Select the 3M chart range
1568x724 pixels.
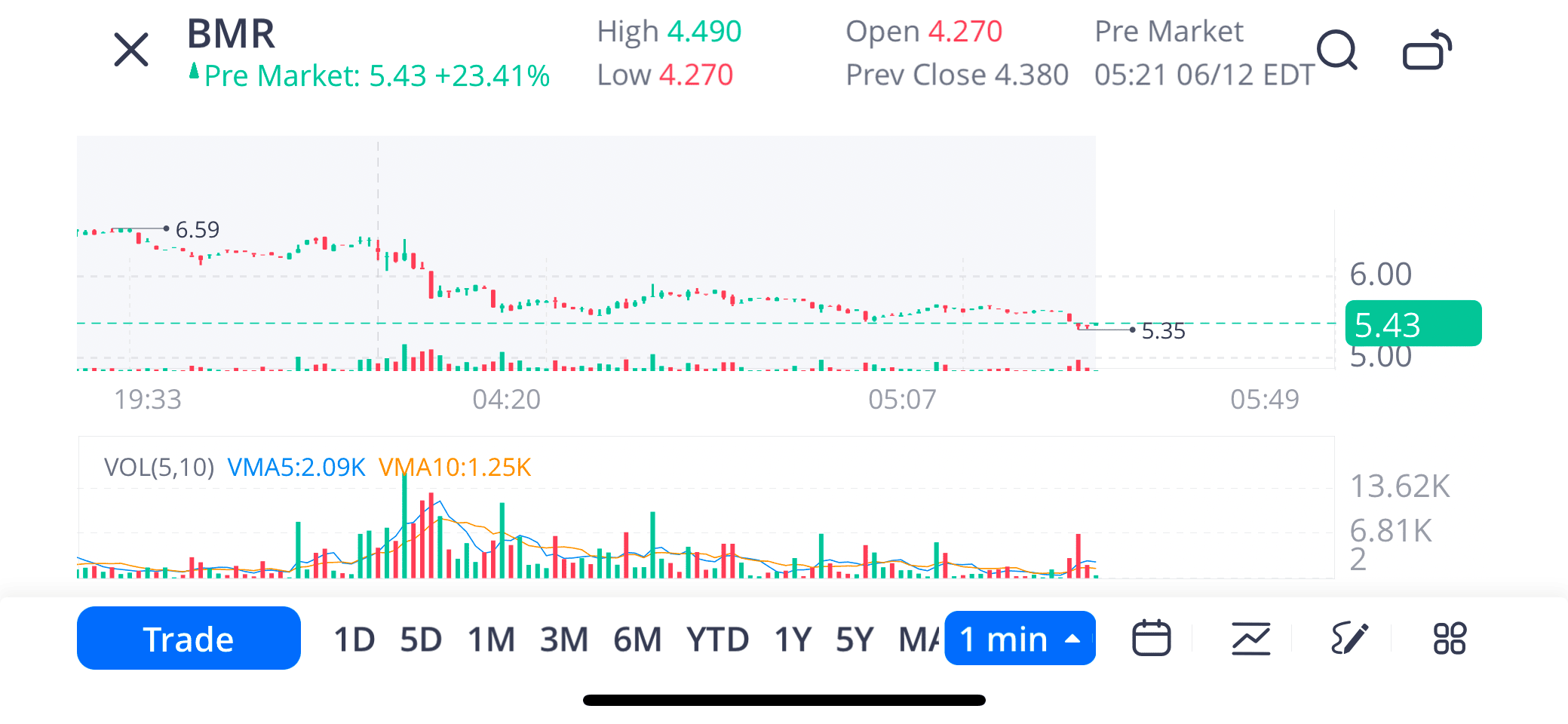click(563, 640)
